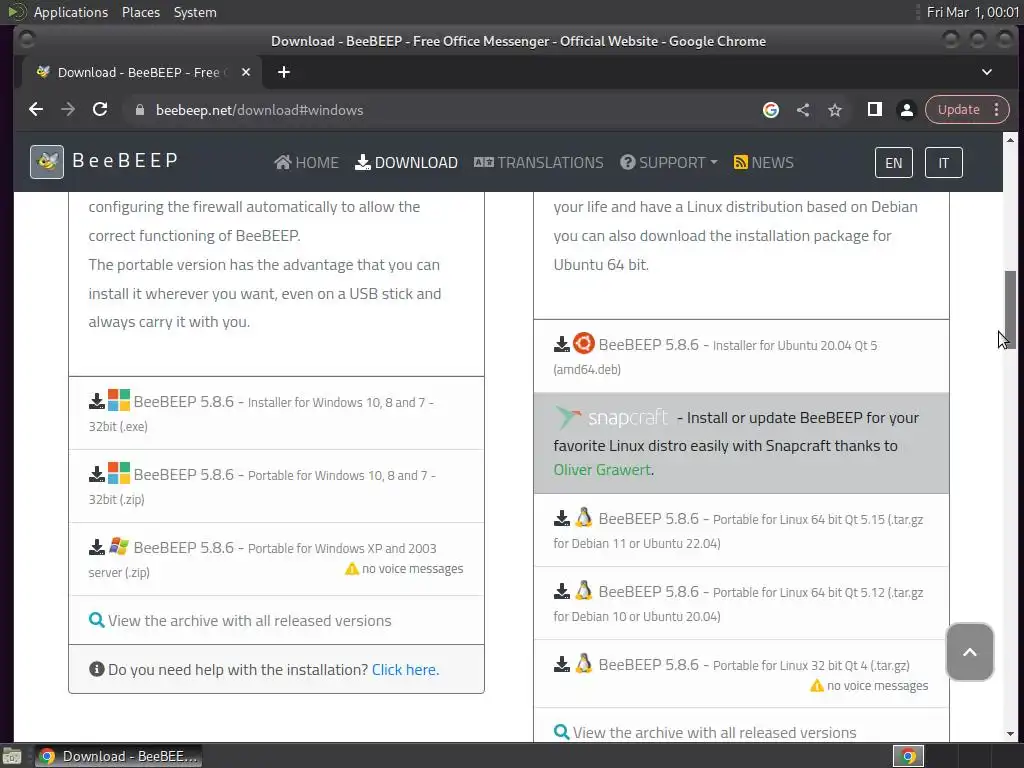1024x768 pixels.
Task: Click the clock showing Fri Mar 1
Action: pyautogui.click(x=972, y=12)
